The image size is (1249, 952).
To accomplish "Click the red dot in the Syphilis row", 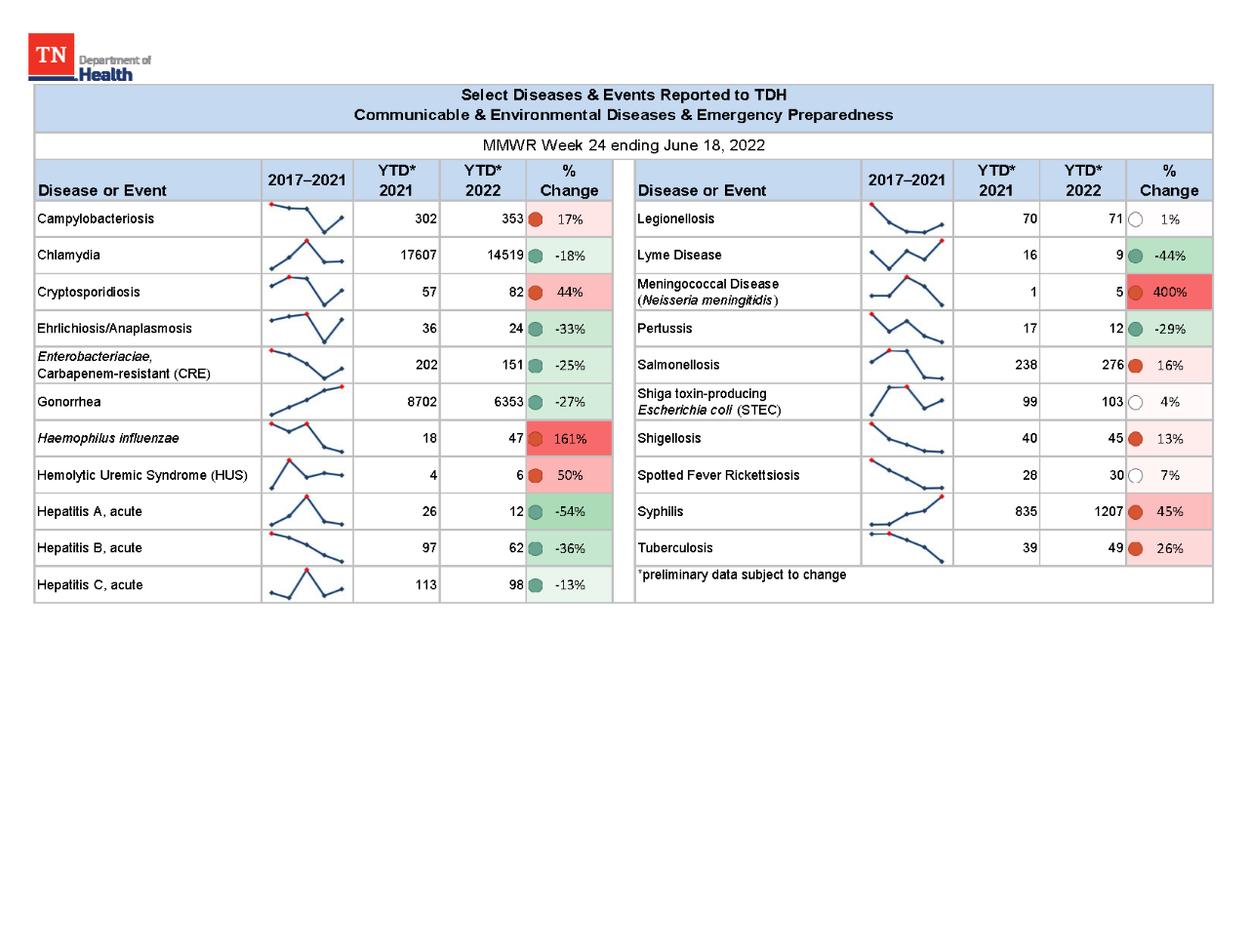I will [1136, 512].
